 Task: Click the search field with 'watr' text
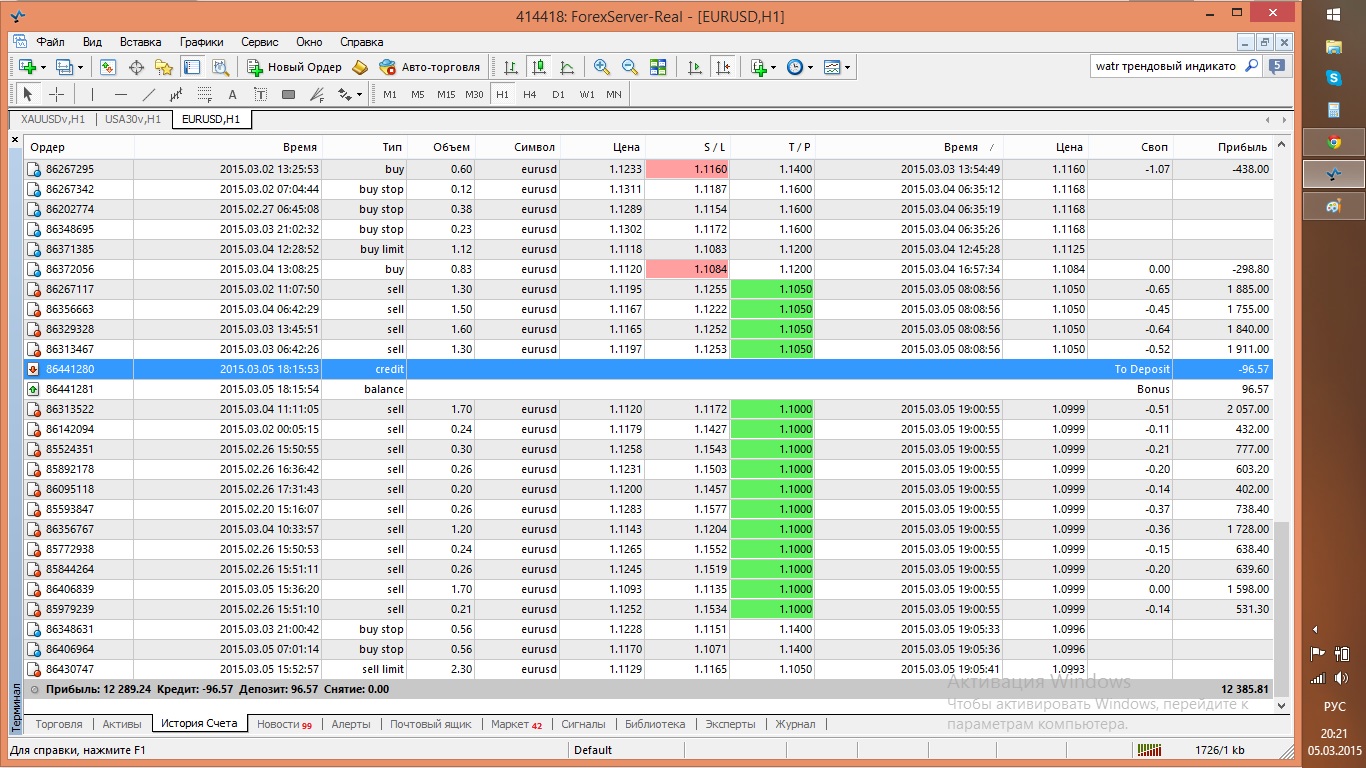click(x=1165, y=66)
